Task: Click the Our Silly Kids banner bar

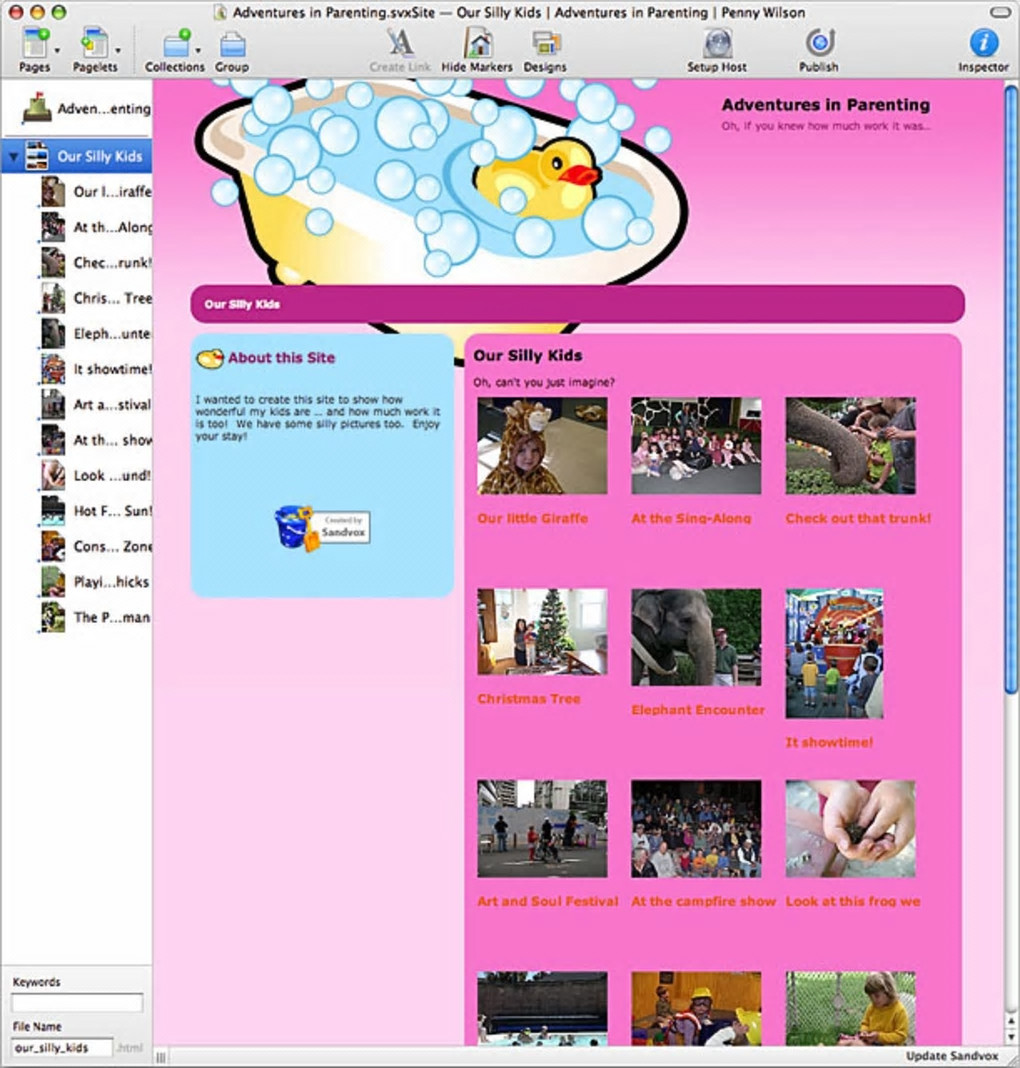Action: [x=577, y=304]
